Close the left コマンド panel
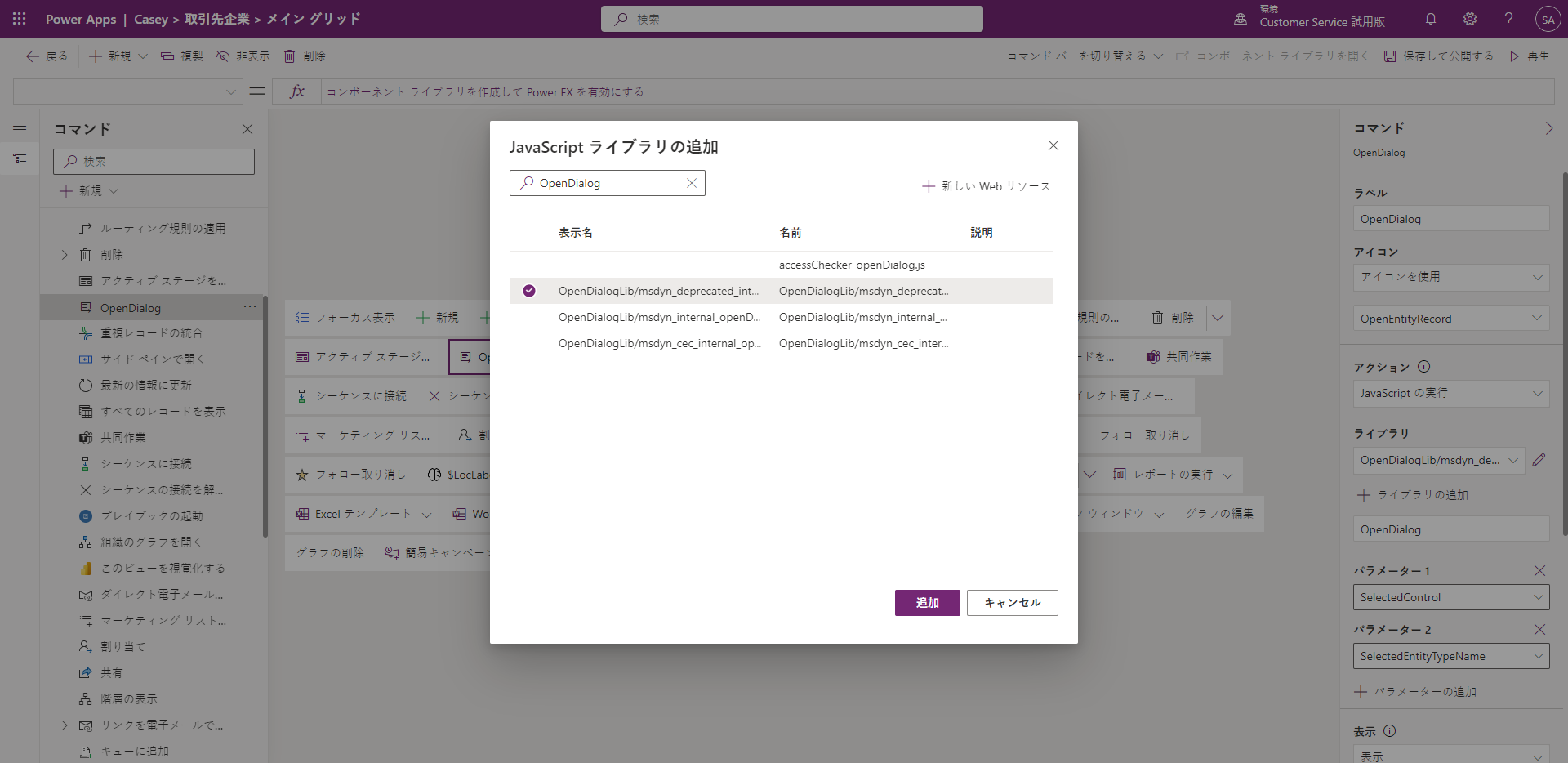This screenshot has width=1568, height=763. (x=247, y=129)
